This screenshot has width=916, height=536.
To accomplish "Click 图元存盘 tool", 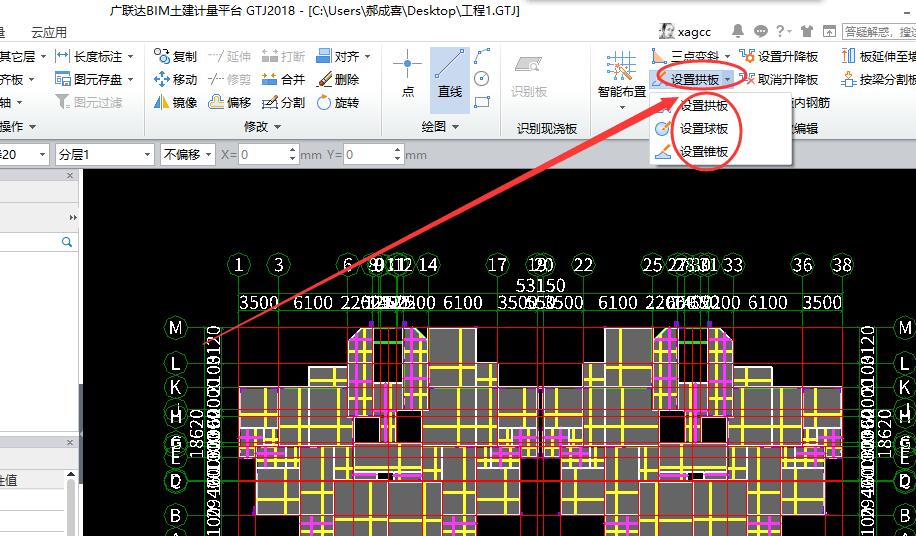I will pos(89,79).
